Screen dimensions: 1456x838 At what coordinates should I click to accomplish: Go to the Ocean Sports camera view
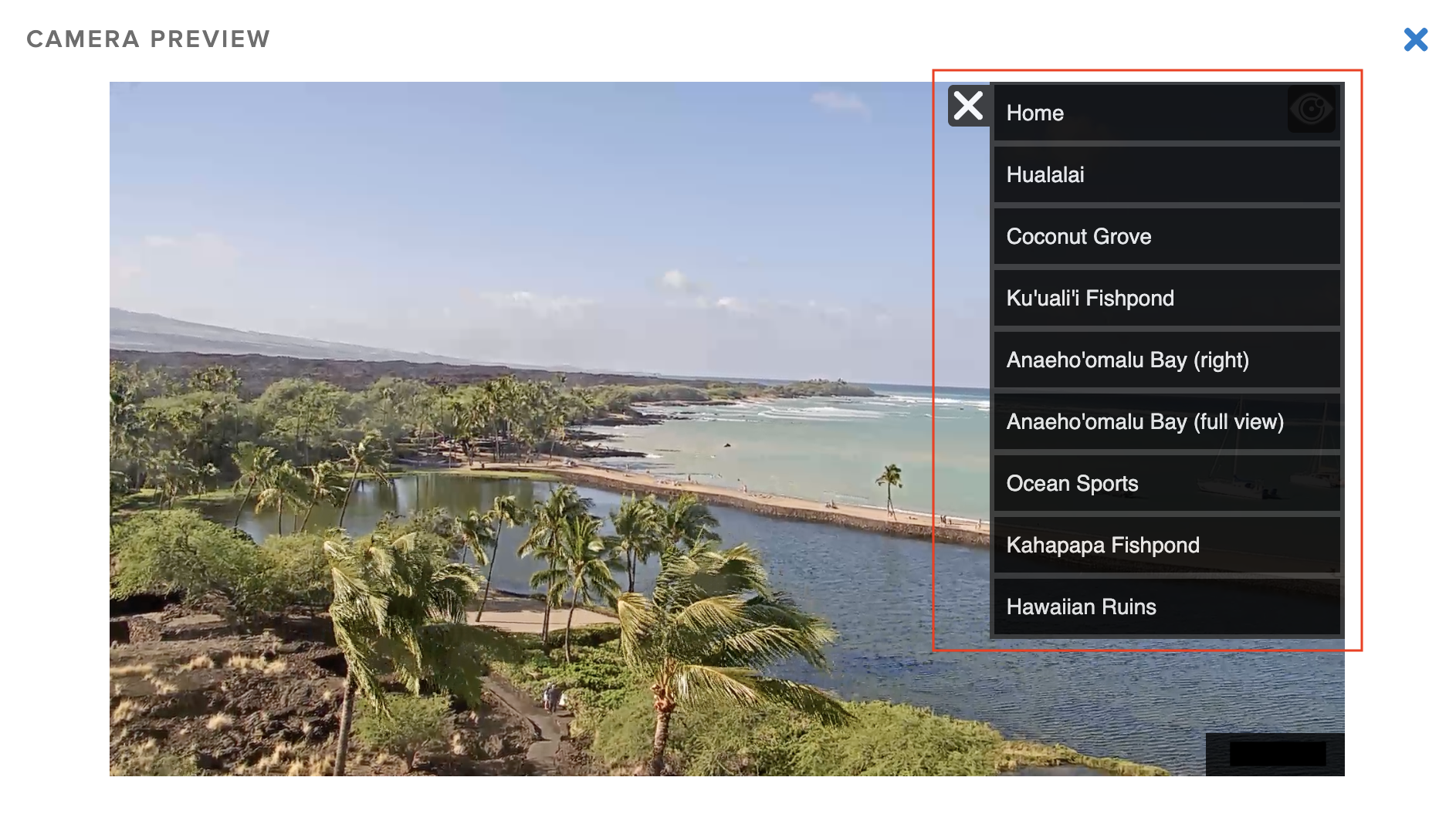click(1166, 483)
